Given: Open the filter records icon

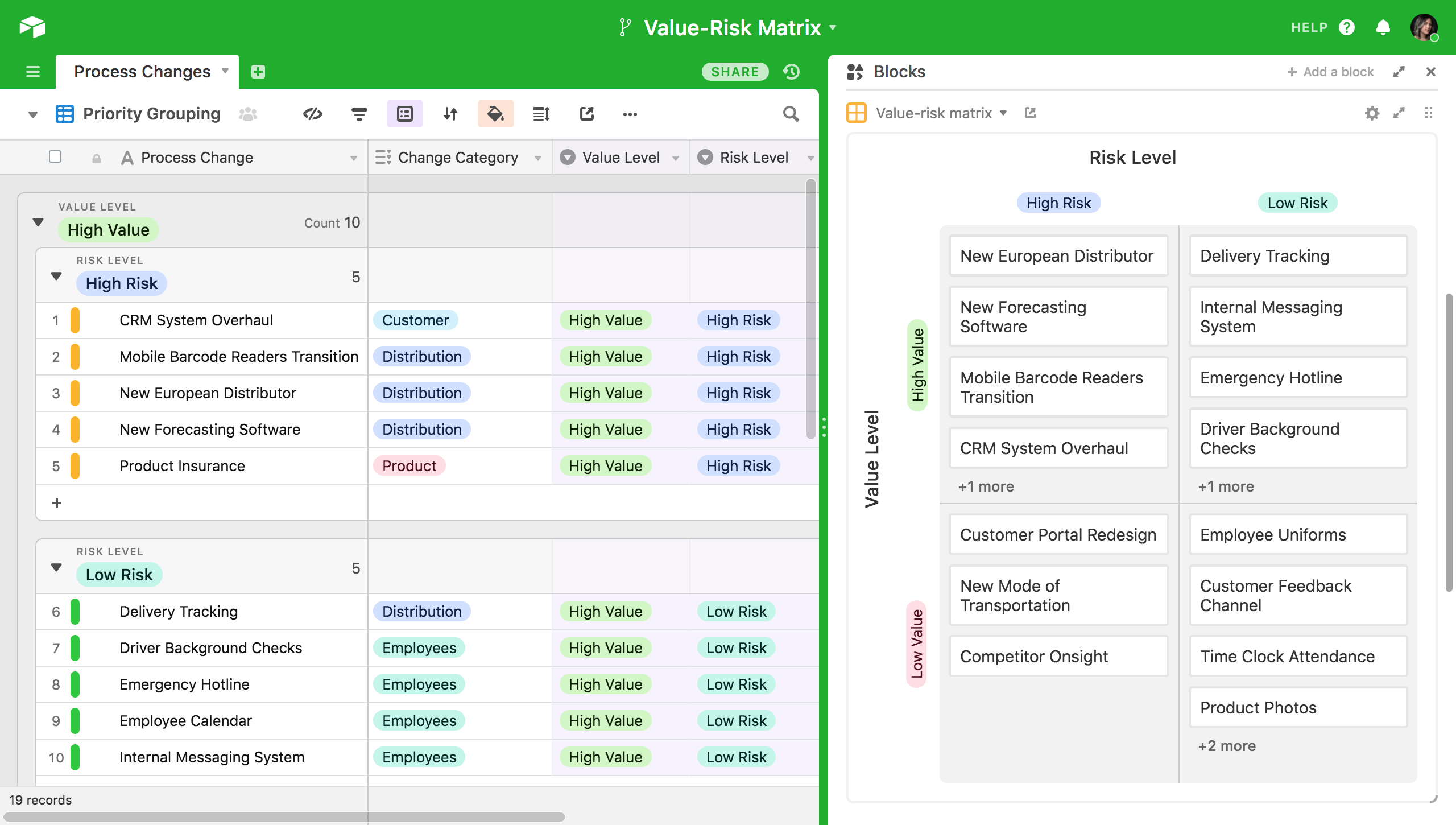Looking at the screenshot, I should pos(359,114).
